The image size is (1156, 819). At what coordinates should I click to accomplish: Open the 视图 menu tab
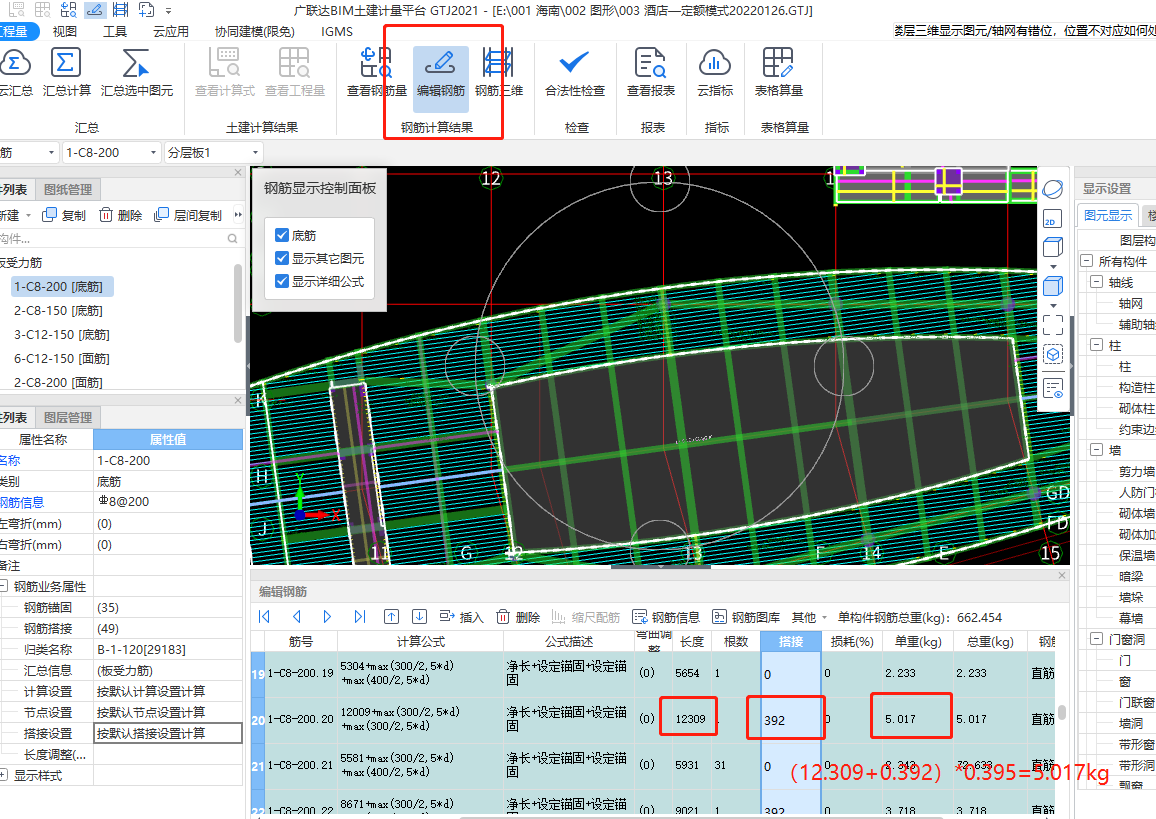tap(65, 31)
